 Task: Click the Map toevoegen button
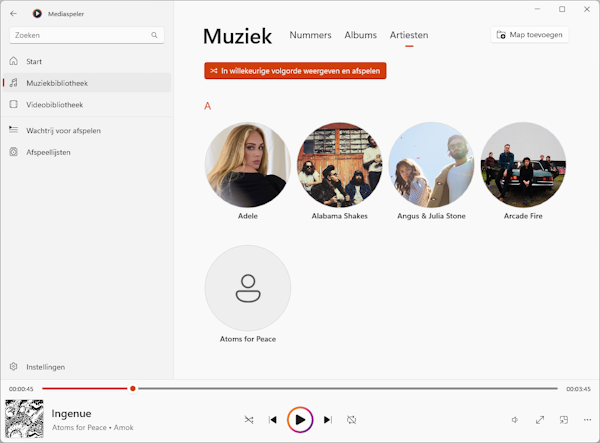pos(530,35)
